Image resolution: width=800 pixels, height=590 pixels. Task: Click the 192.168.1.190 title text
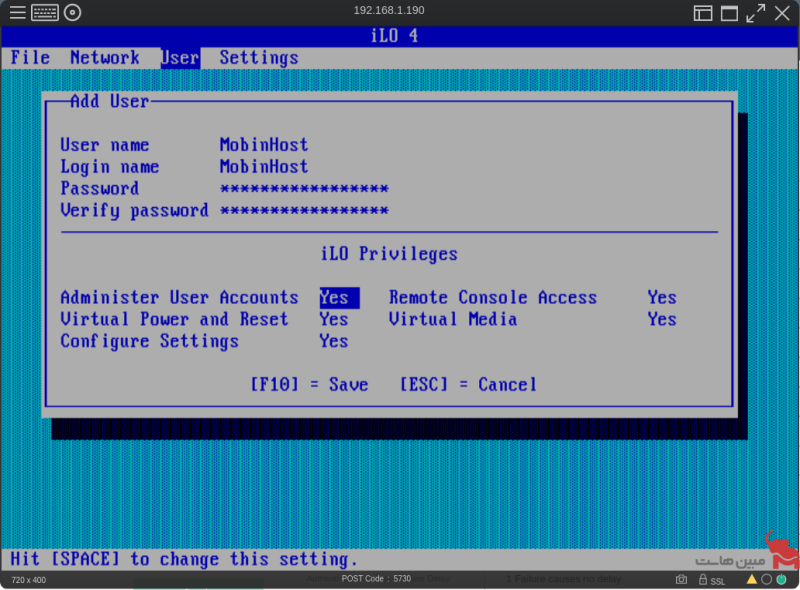(389, 10)
